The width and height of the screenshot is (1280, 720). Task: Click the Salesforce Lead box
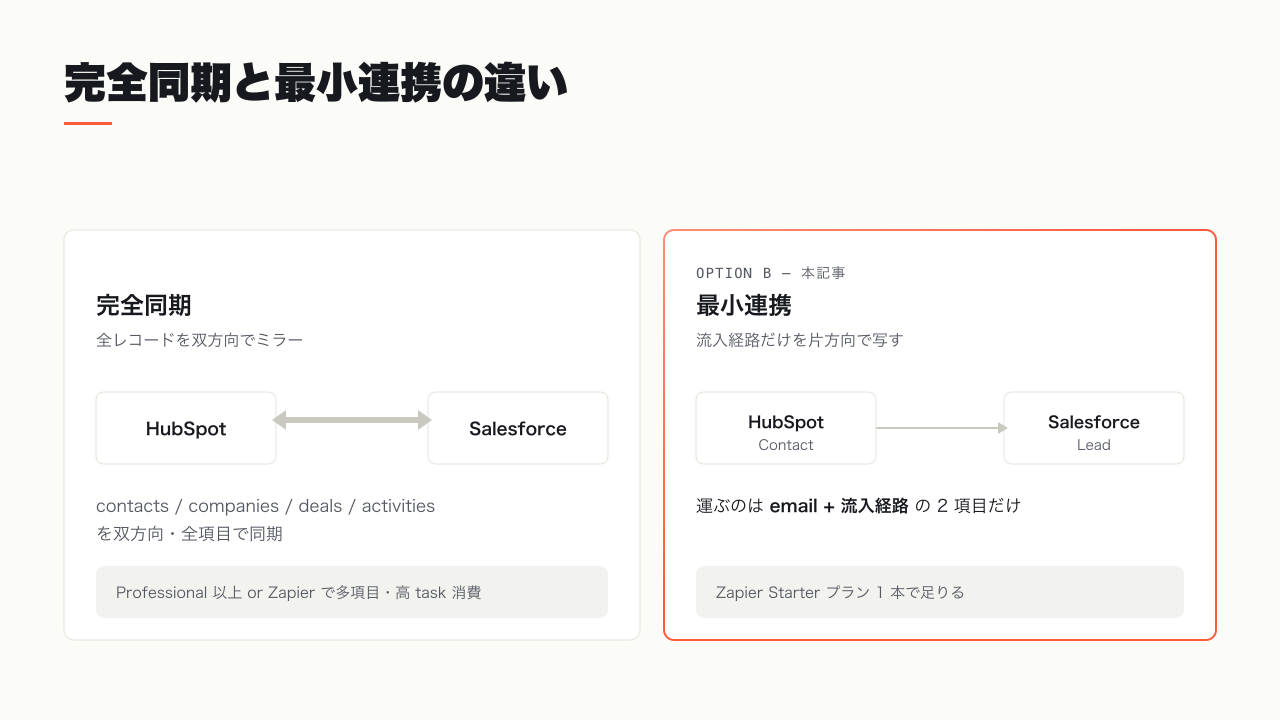[x=1094, y=428]
